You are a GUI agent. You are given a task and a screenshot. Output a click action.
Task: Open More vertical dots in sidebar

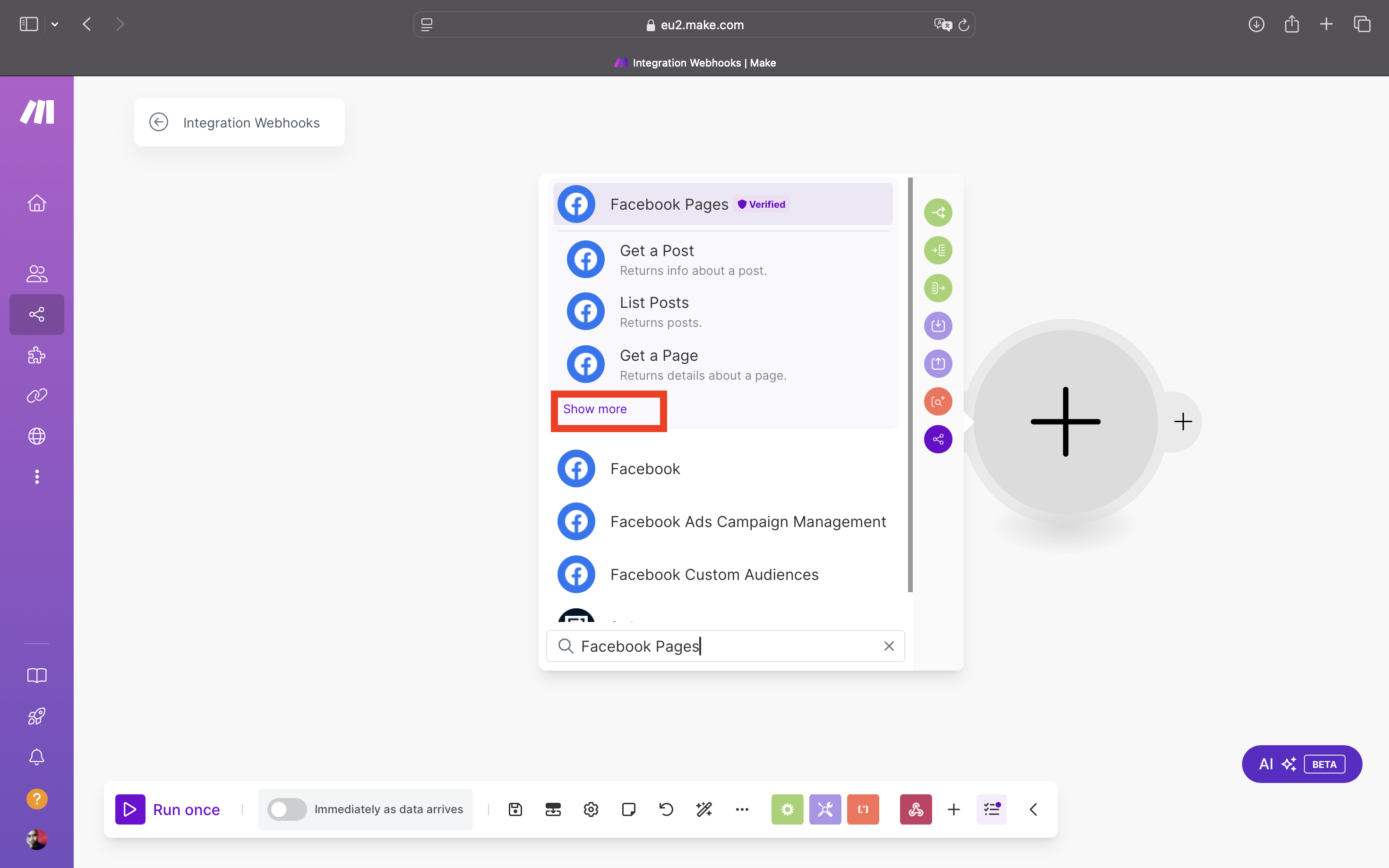point(37,477)
